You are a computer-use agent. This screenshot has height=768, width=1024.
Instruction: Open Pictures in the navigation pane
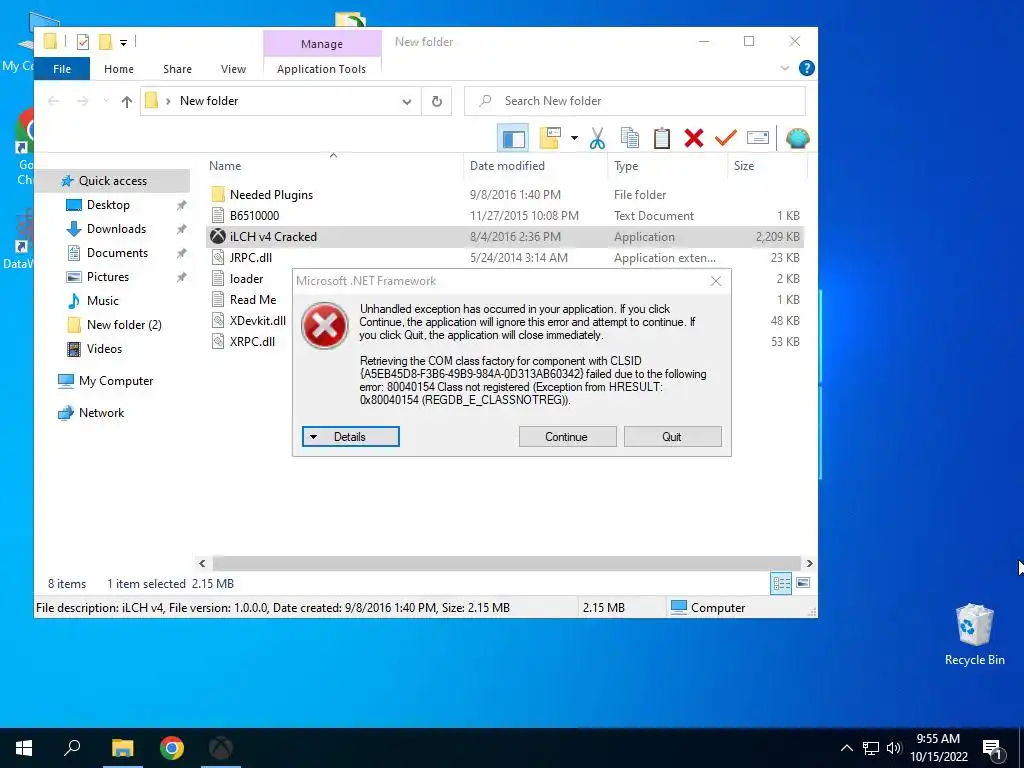pyautogui.click(x=108, y=277)
